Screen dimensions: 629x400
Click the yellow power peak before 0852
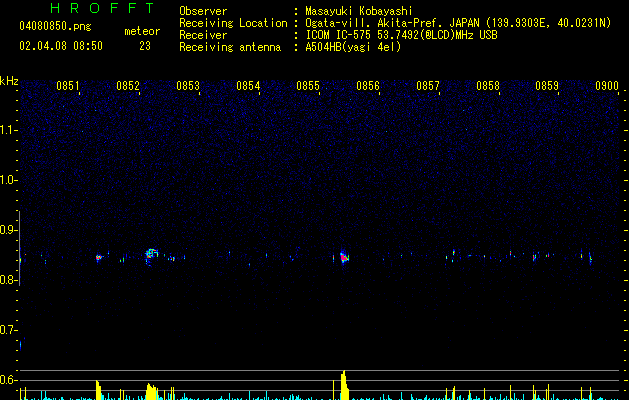point(99,390)
